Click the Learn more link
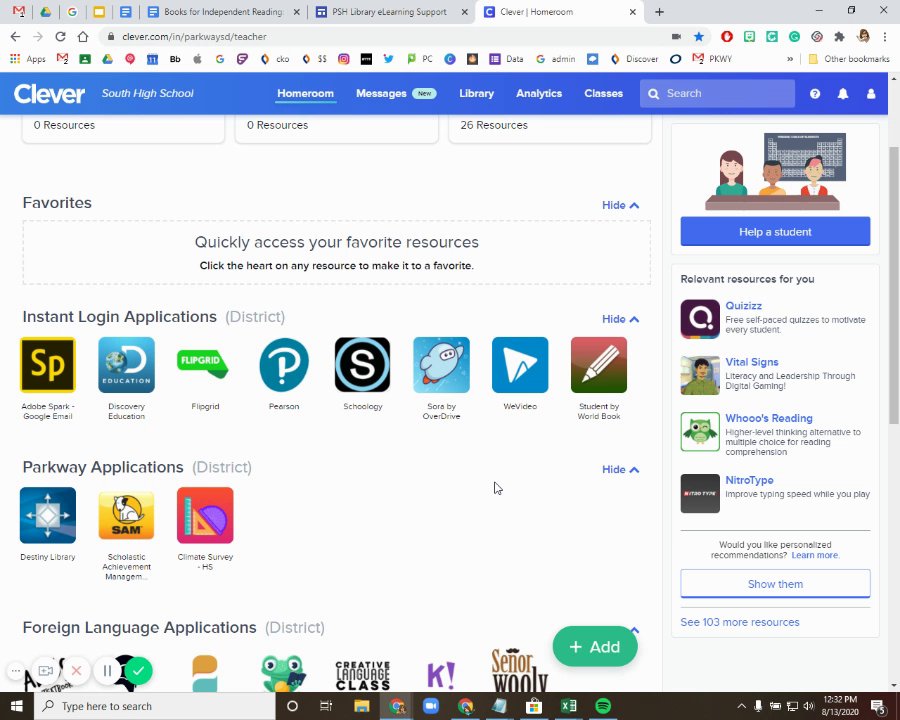 click(814, 555)
